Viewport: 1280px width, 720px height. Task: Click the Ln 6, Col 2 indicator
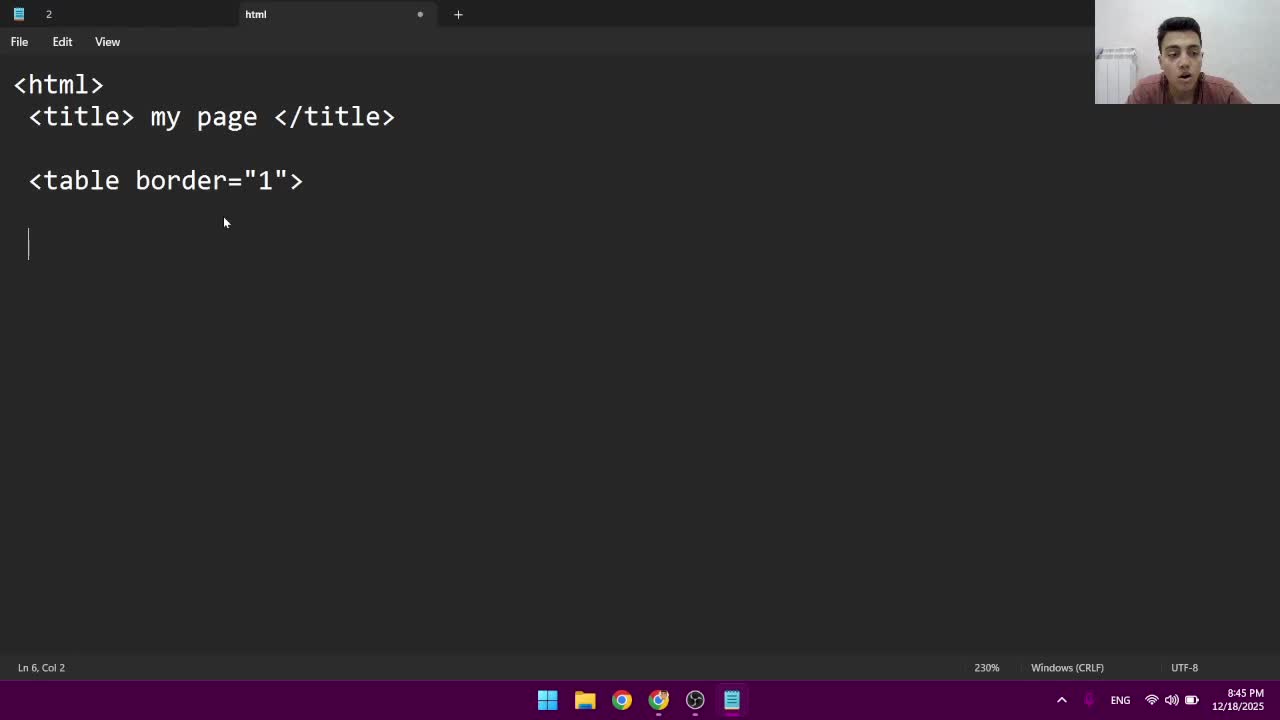41,668
